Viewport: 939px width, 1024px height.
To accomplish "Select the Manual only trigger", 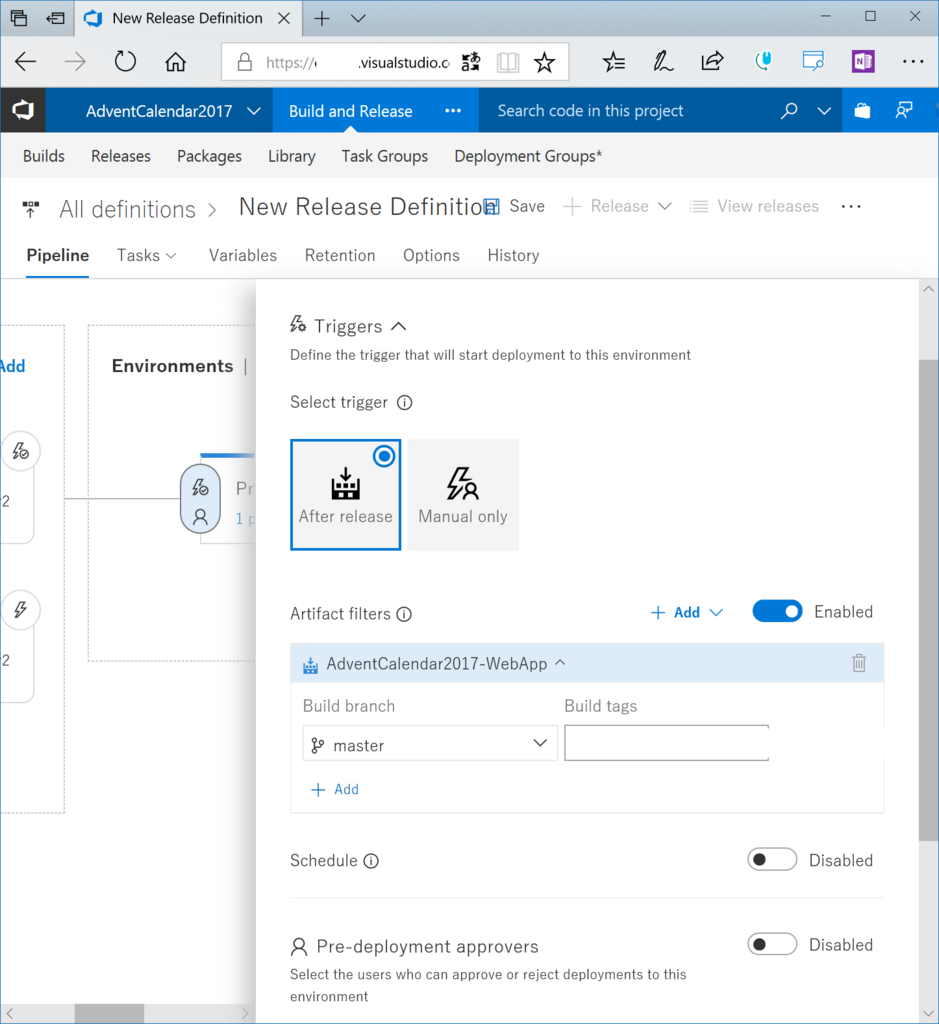I will pos(463,494).
